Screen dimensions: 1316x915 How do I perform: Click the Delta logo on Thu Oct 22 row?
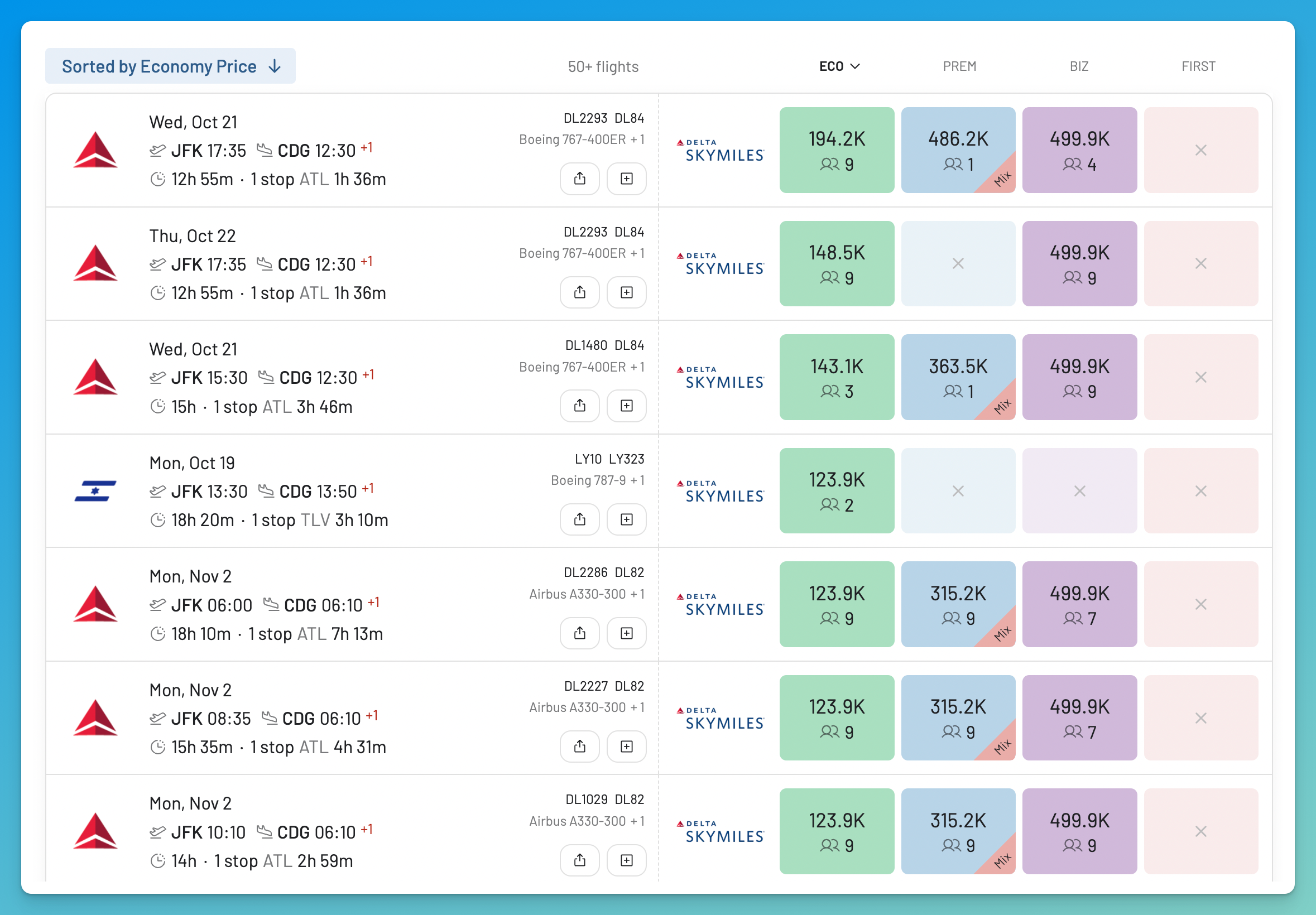95,263
